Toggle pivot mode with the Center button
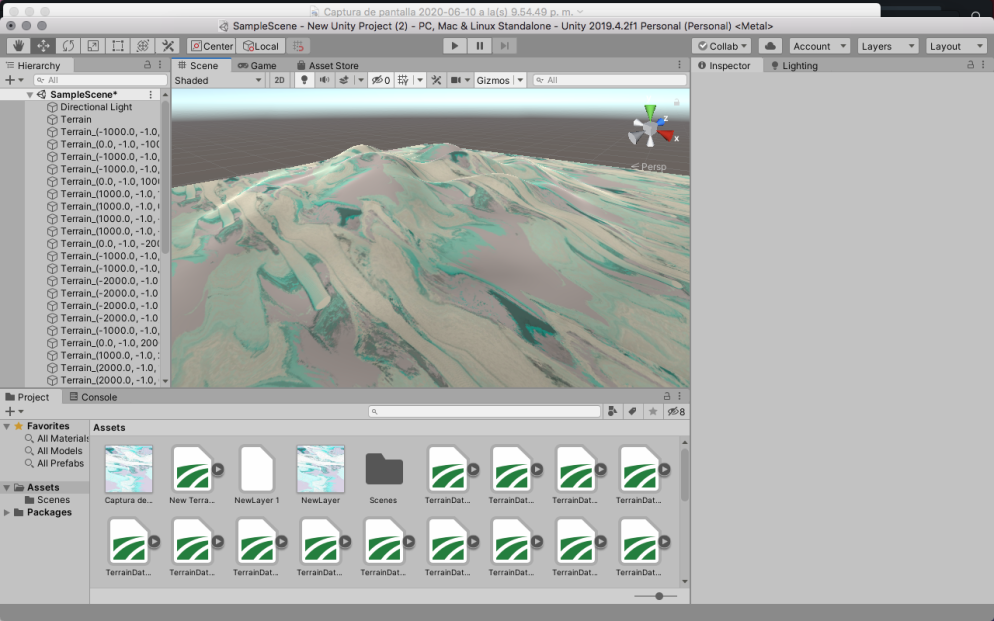 (x=212, y=46)
